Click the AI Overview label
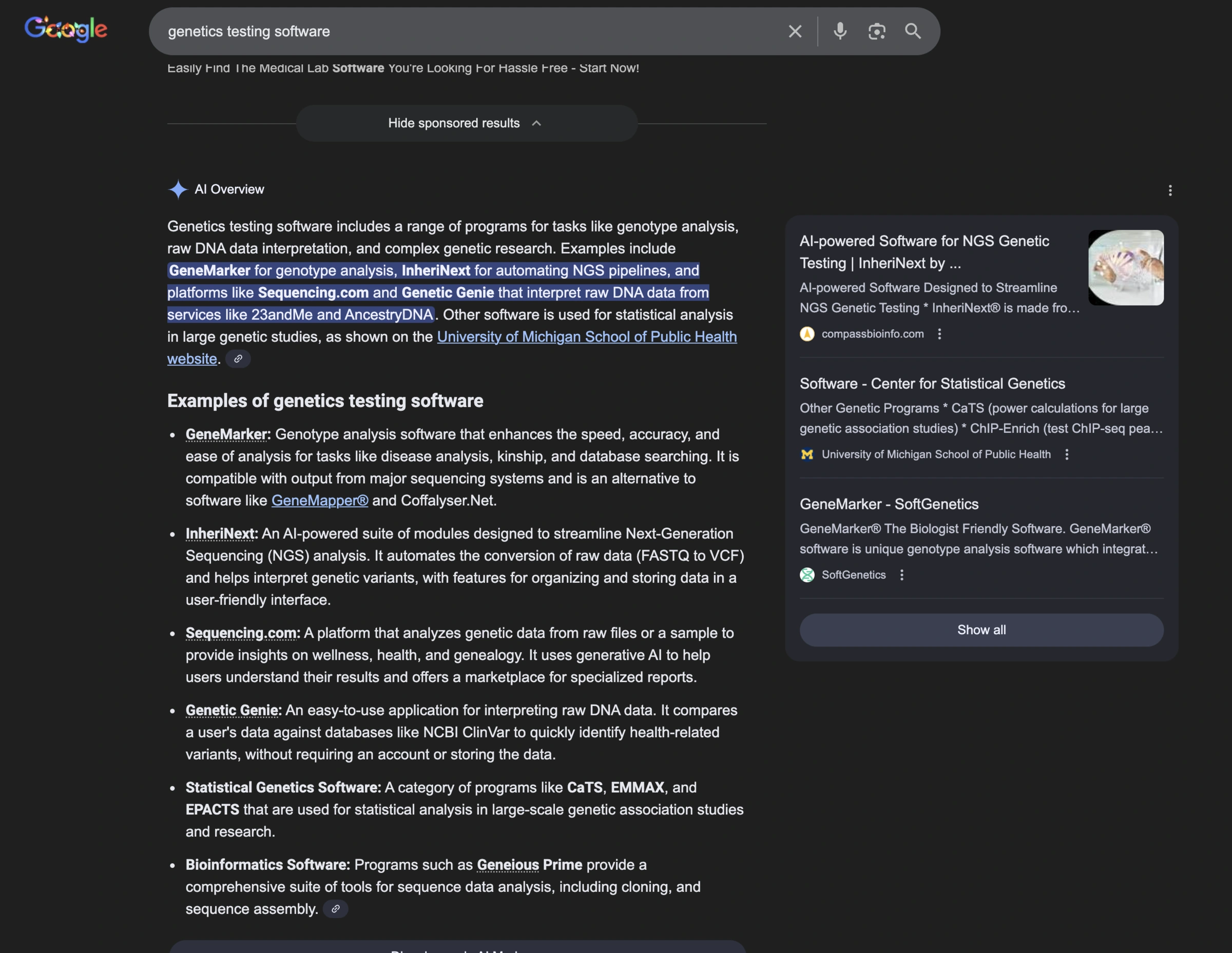The width and height of the screenshot is (1232, 953). [229, 189]
